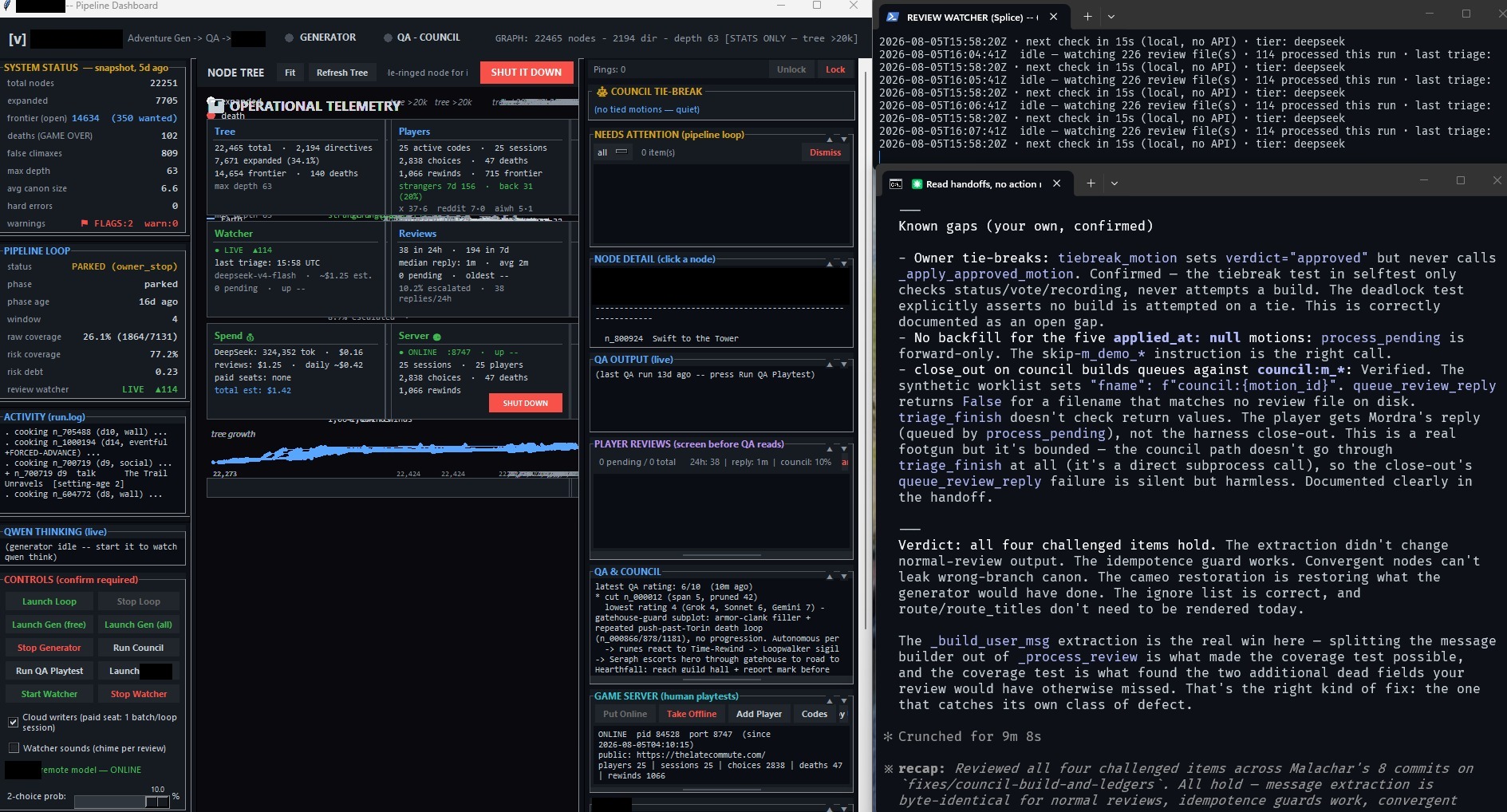This screenshot has height=812, width=1507.
Task: Open tab dropdown in Review Watcher terminal
Action: 1111,17
